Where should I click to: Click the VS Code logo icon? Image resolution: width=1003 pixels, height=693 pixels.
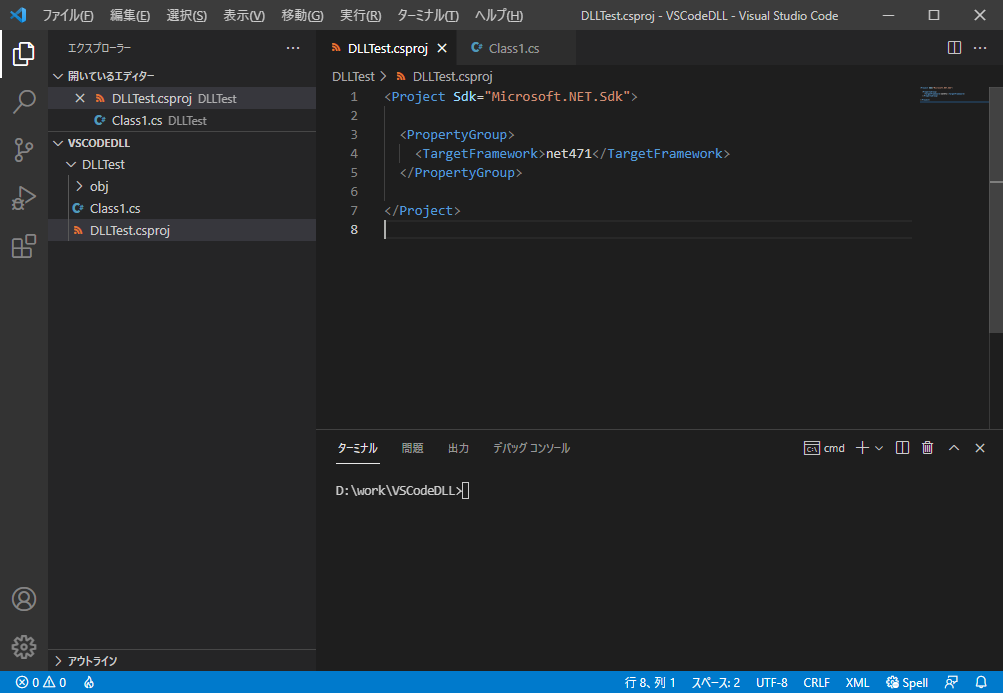tap(18, 15)
